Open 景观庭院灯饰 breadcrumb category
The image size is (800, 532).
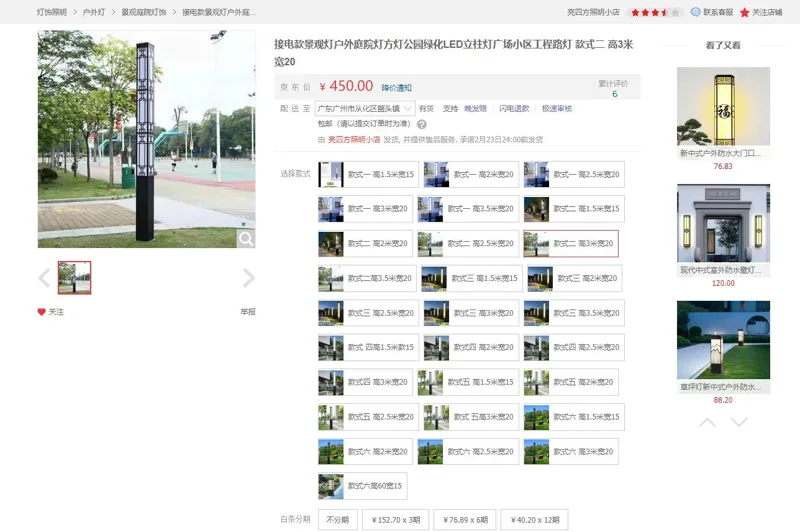click(x=144, y=12)
